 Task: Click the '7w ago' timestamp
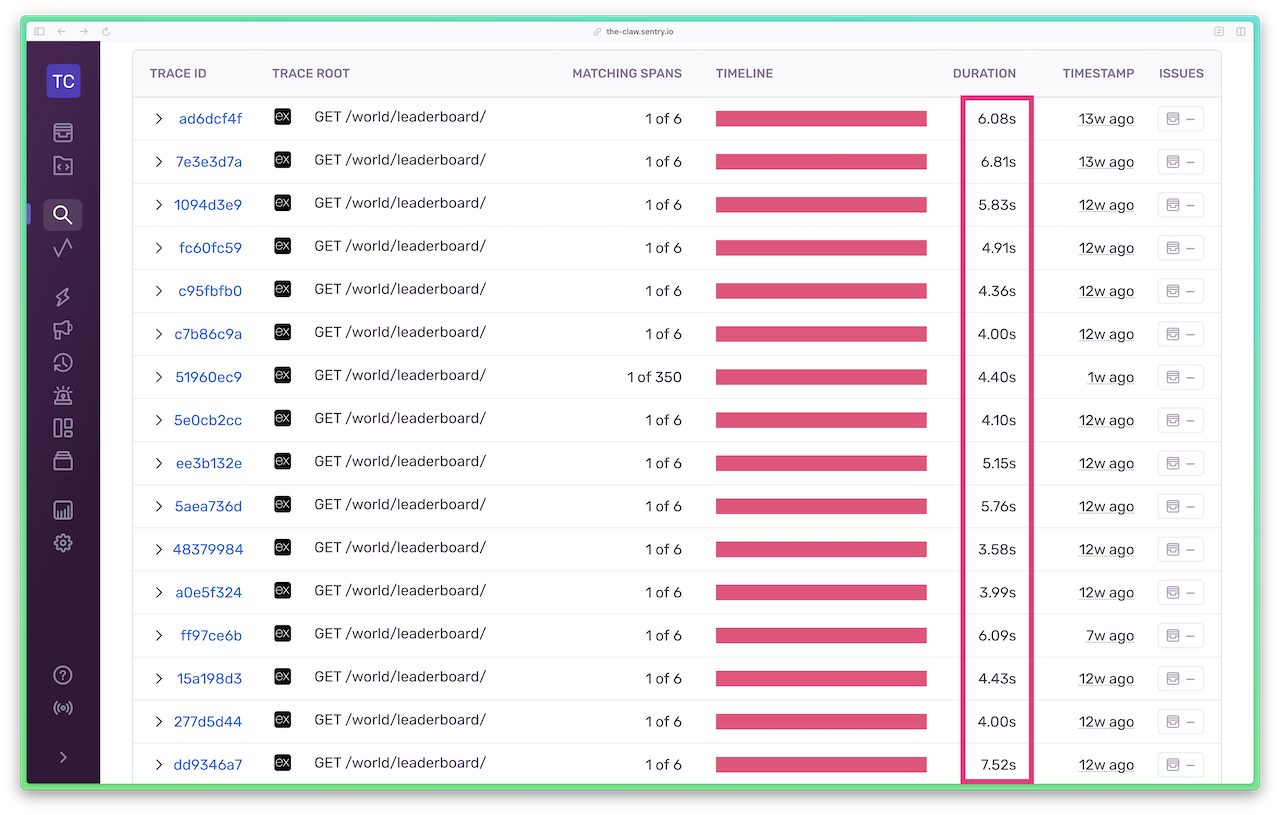(1109, 635)
